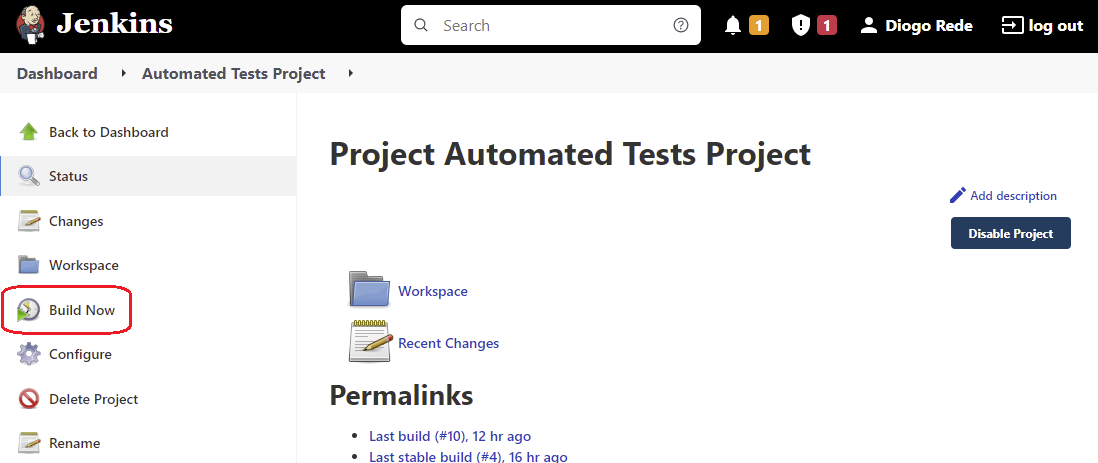The width and height of the screenshot is (1098, 463).
Task: Click the Configure gear icon
Action: [x=29, y=355]
